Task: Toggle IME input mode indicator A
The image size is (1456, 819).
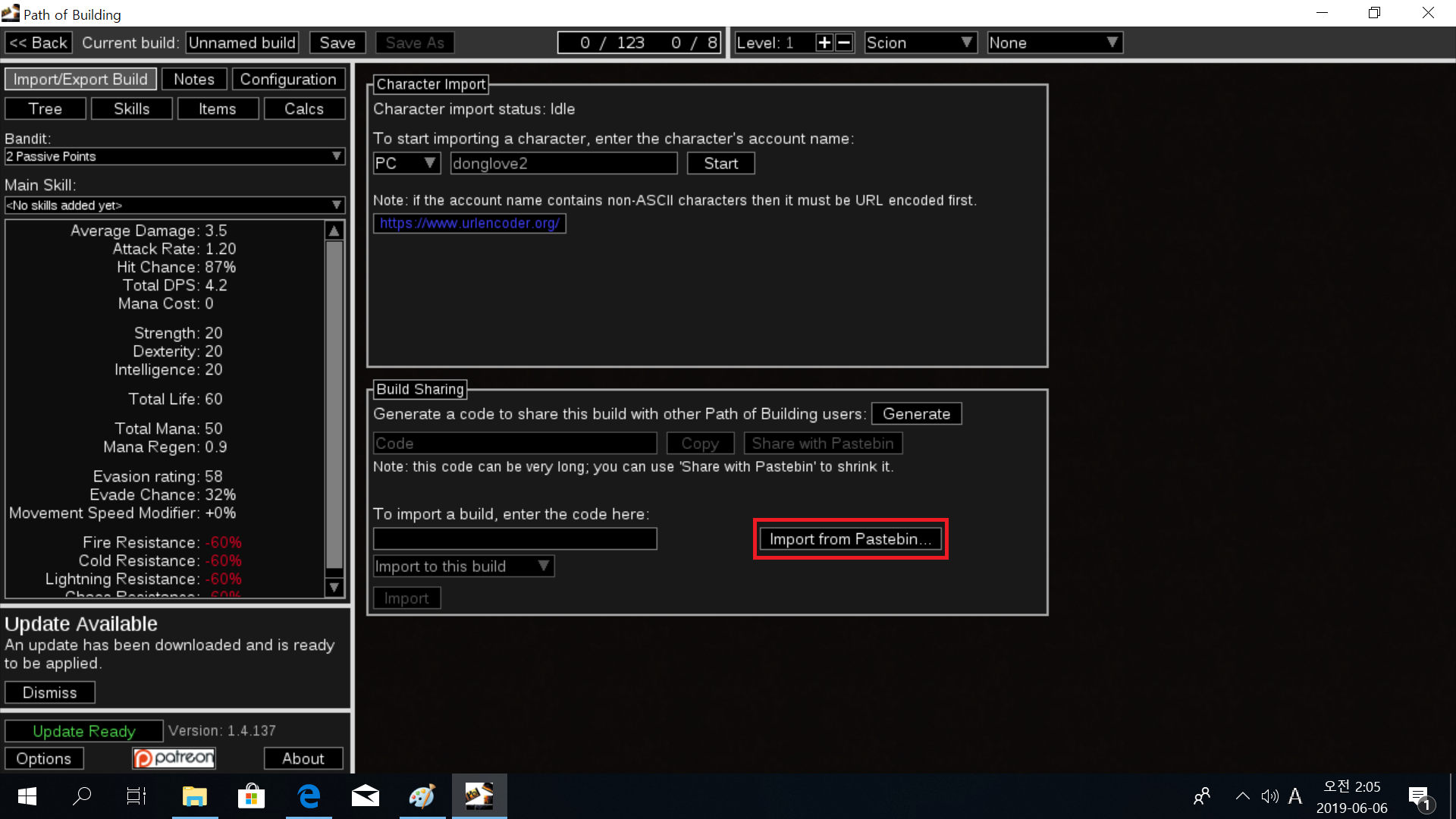Action: [x=1295, y=796]
